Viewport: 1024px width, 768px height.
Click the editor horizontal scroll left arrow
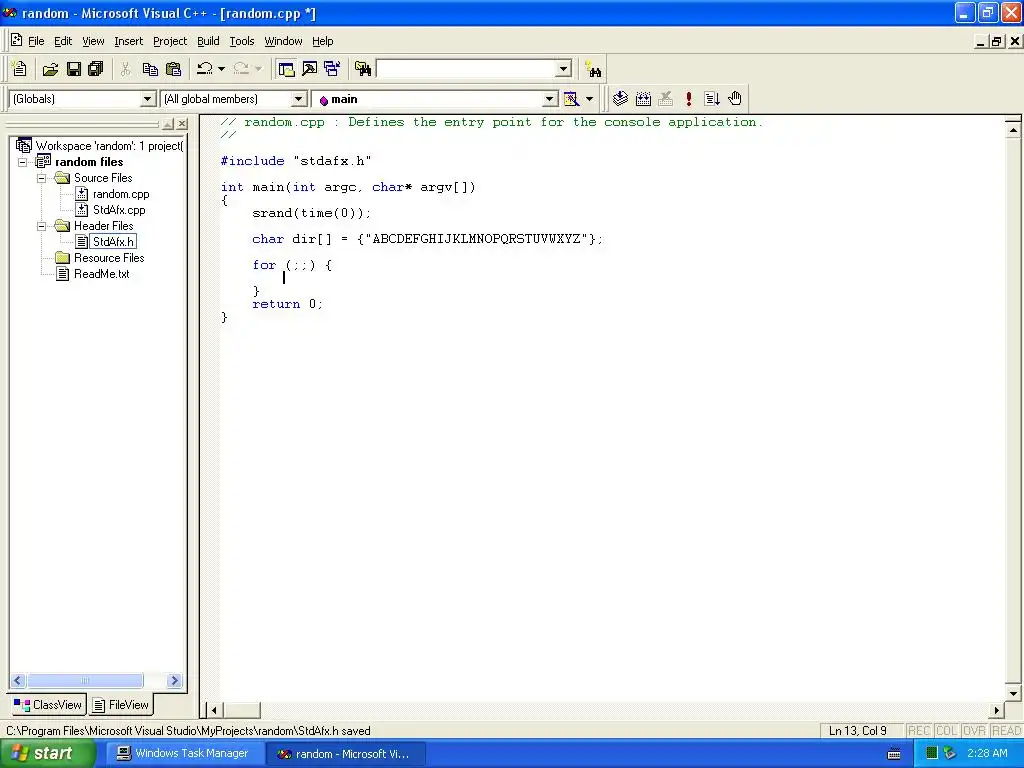pyautogui.click(x=214, y=710)
